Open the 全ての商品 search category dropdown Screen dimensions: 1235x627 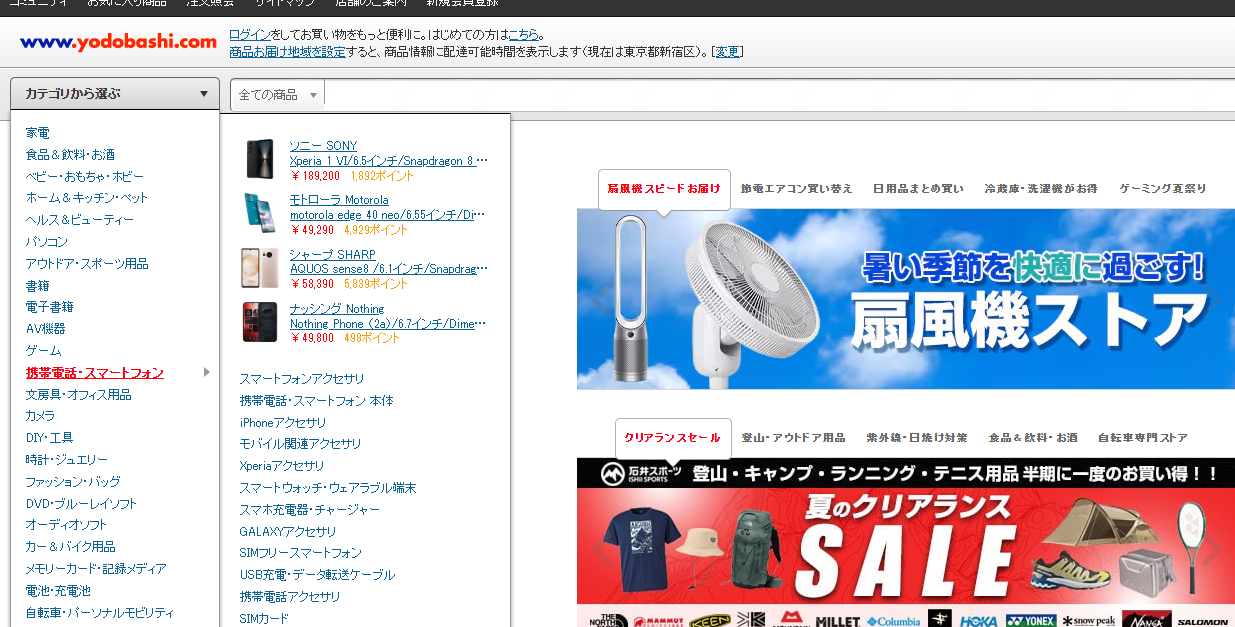pyautogui.click(x=277, y=95)
